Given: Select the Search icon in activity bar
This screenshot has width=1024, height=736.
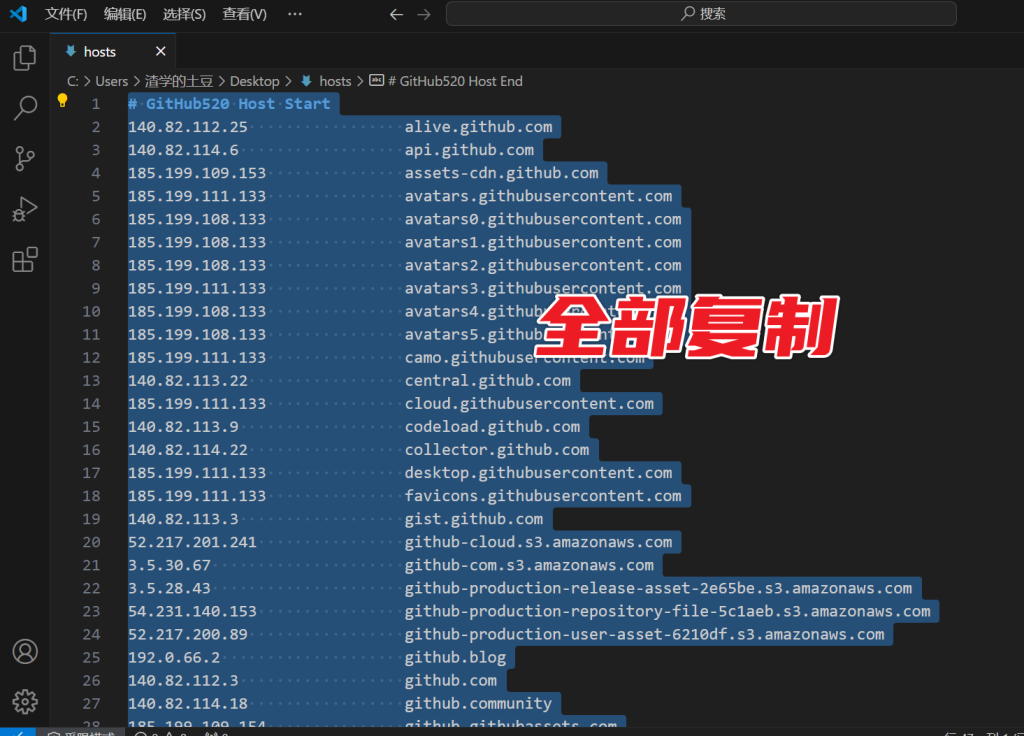Looking at the screenshot, I should [x=24, y=108].
